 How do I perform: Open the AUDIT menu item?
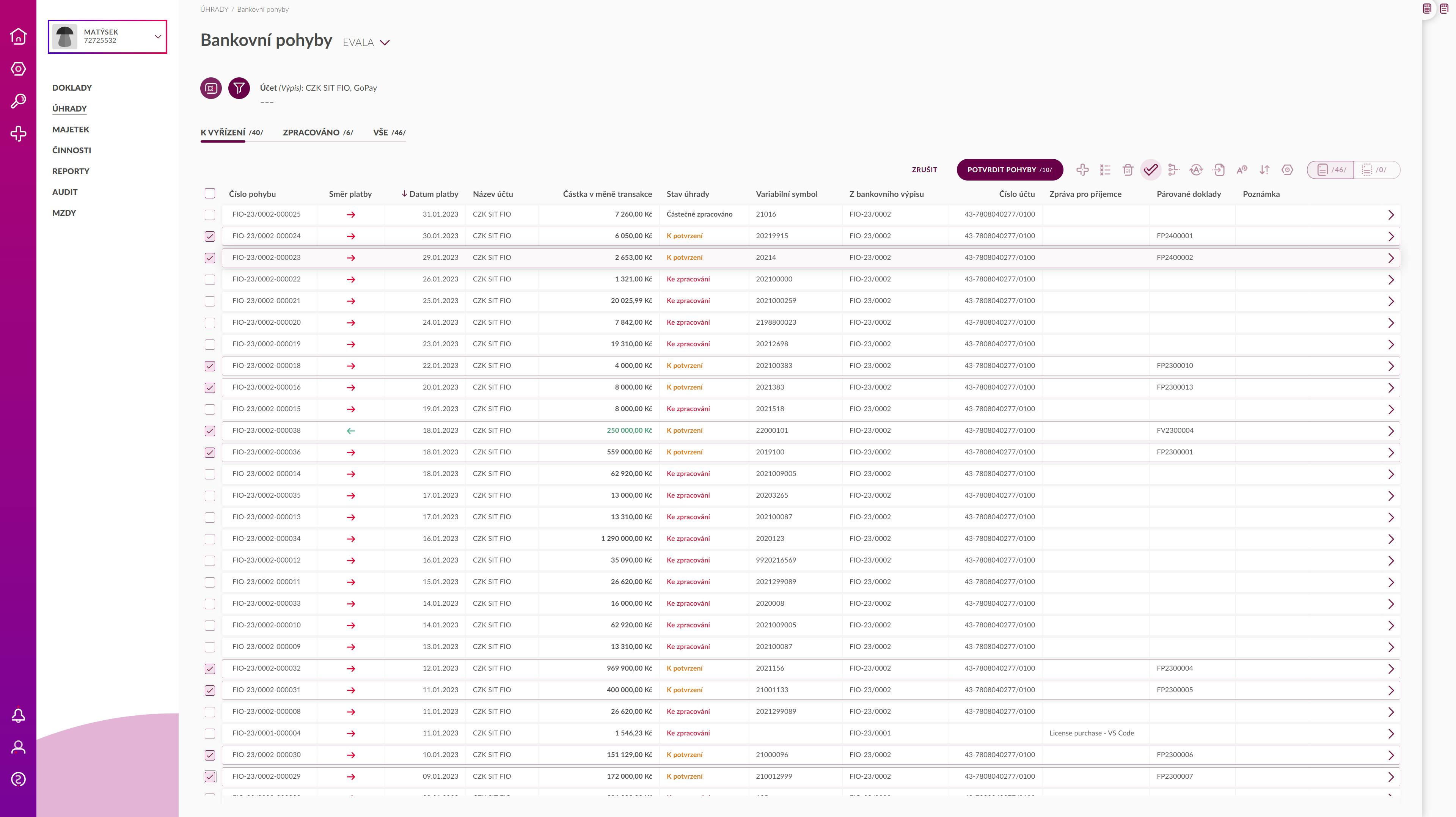(x=65, y=192)
